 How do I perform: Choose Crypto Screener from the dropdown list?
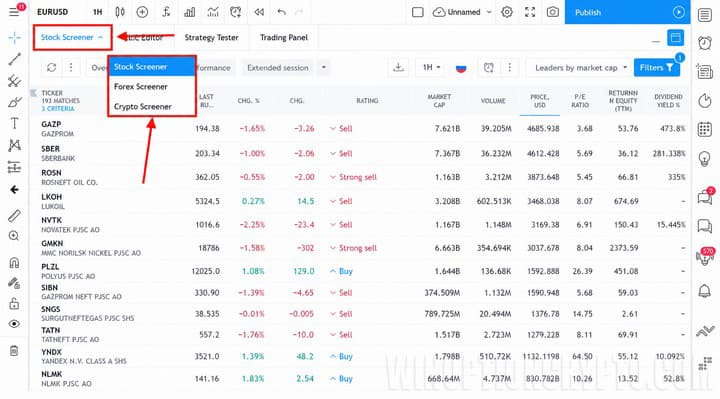click(x=152, y=106)
